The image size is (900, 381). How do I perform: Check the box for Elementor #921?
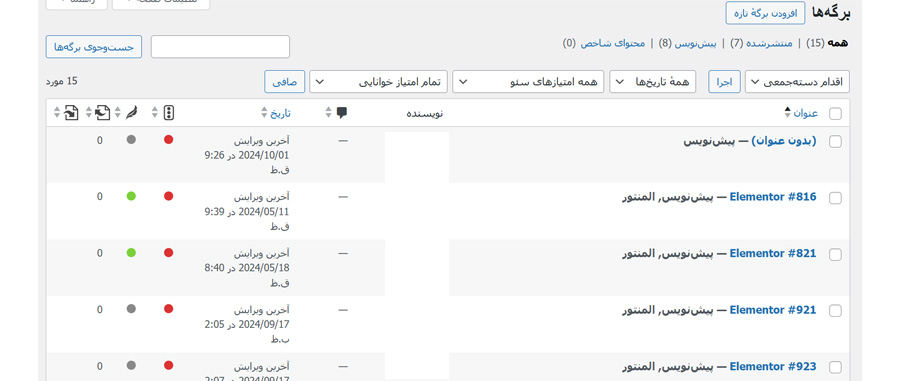(835, 311)
